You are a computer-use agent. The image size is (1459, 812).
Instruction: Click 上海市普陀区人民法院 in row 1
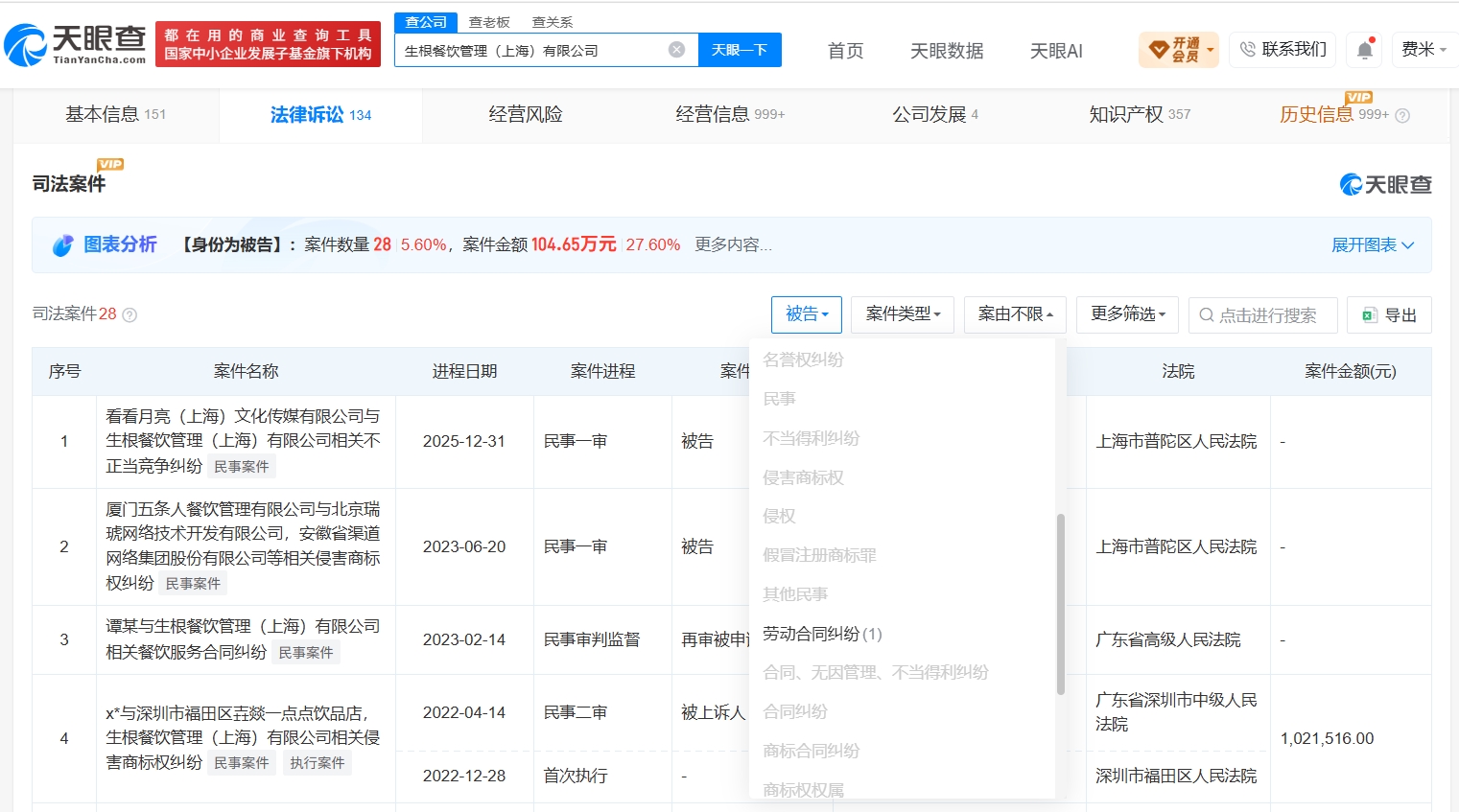[1176, 441]
